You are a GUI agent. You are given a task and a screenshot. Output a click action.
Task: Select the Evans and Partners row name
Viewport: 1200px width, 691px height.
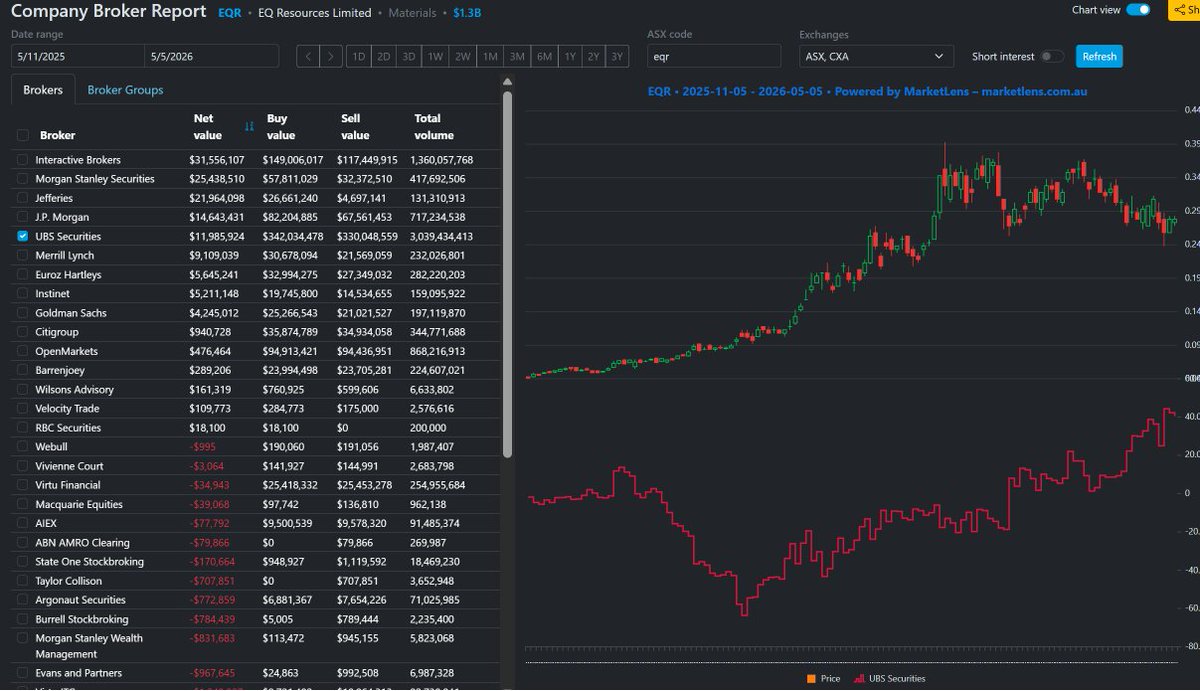(x=79, y=673)
